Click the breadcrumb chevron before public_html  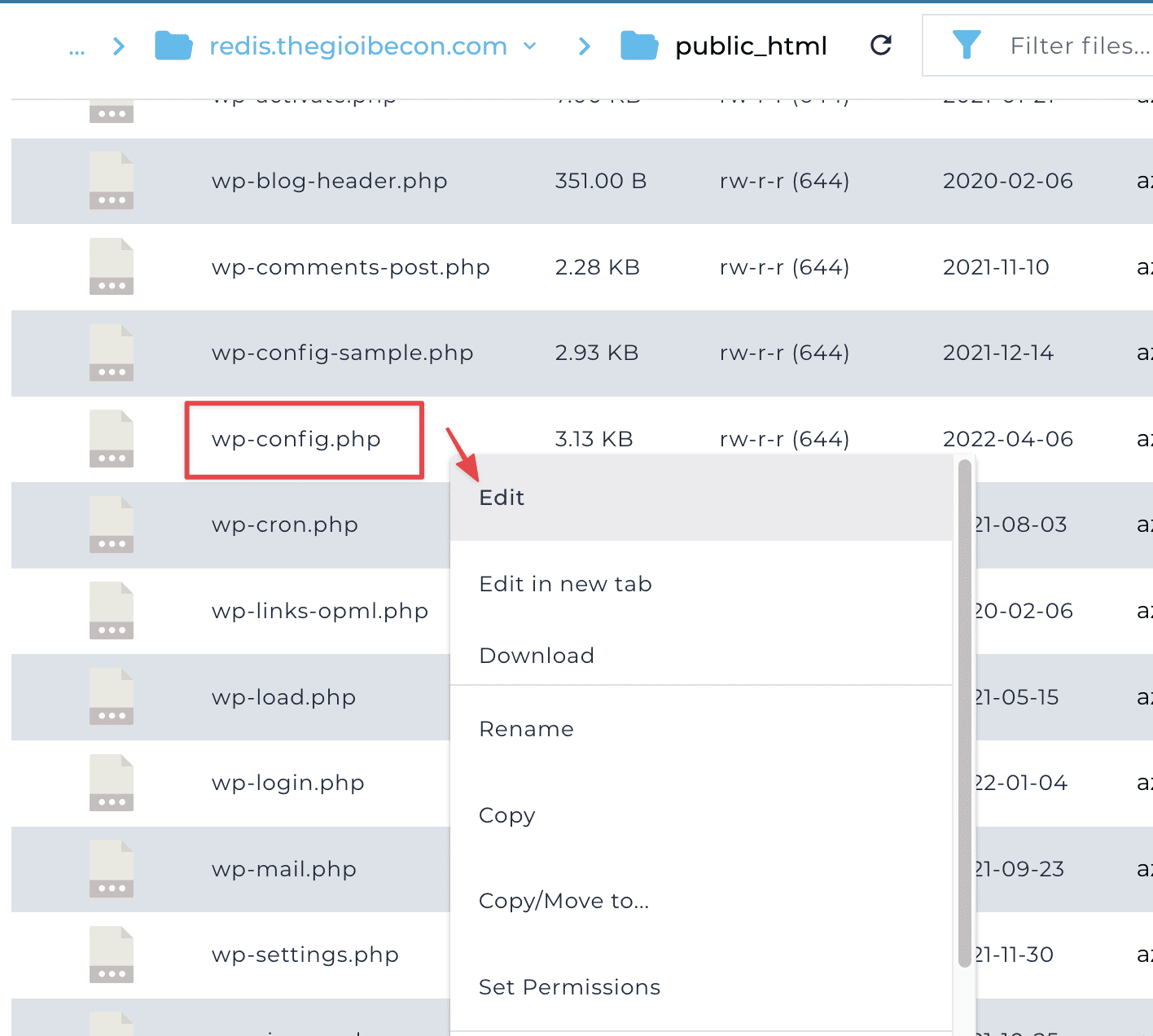point(584,46)
